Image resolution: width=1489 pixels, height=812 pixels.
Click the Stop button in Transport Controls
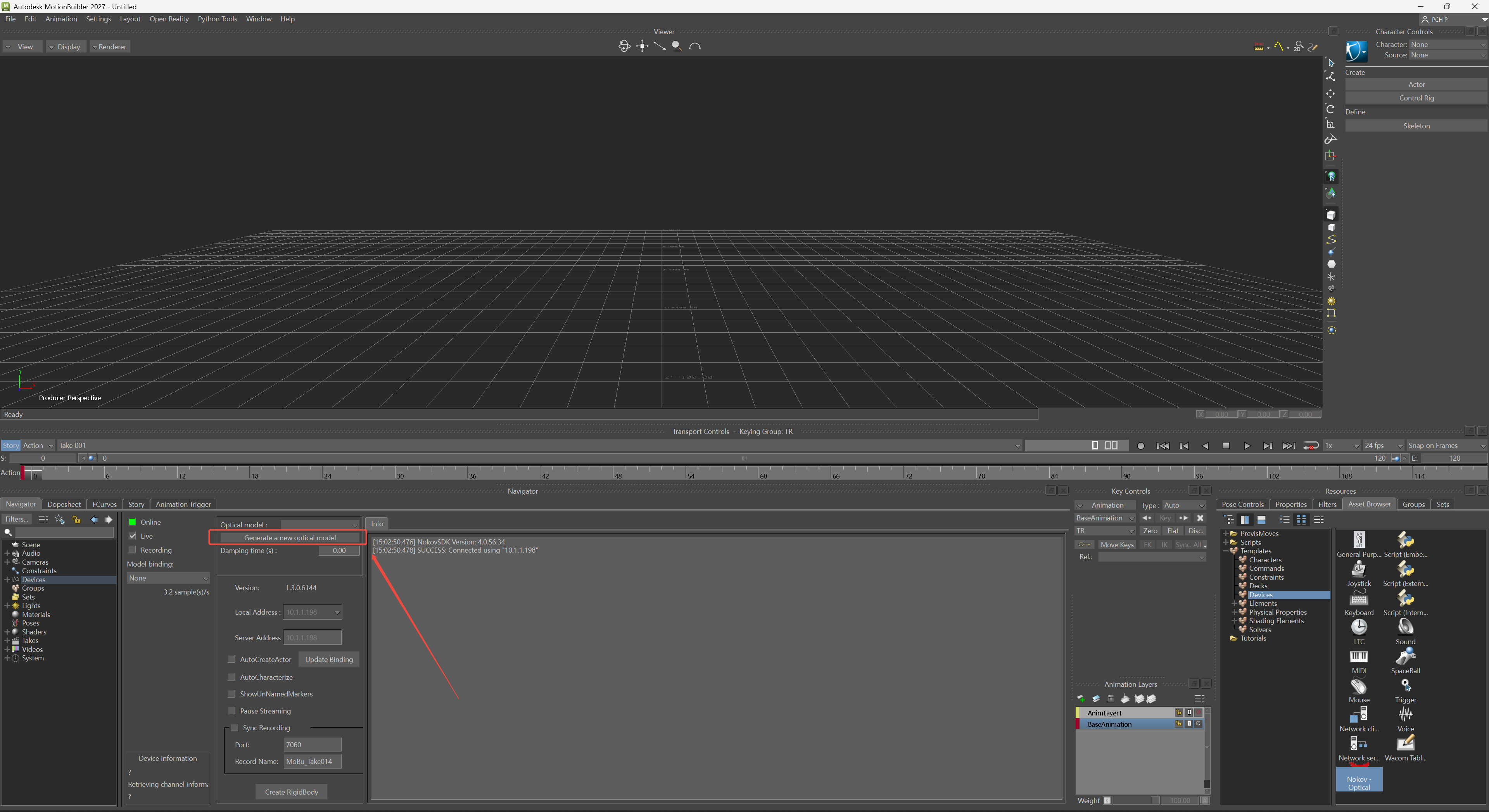pos(1226,446)
